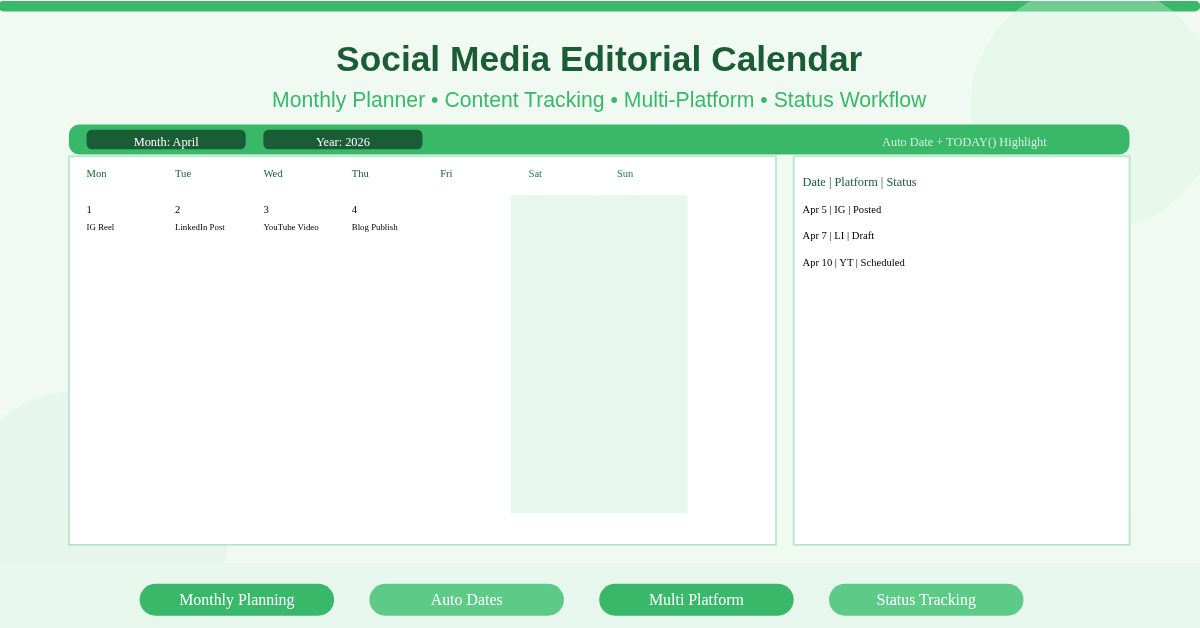Open the Month: April selector
Screen dimensions: 1200x628
pos(166,139)
